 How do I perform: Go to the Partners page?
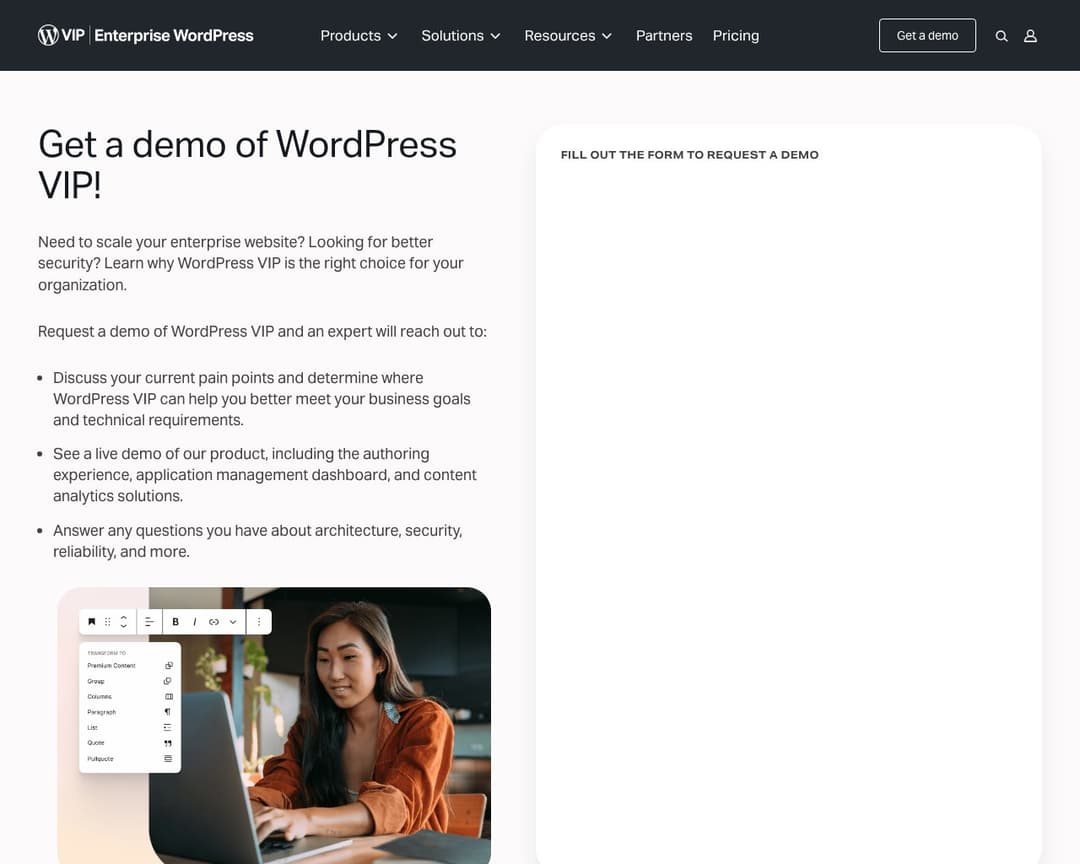coord(664,35)
